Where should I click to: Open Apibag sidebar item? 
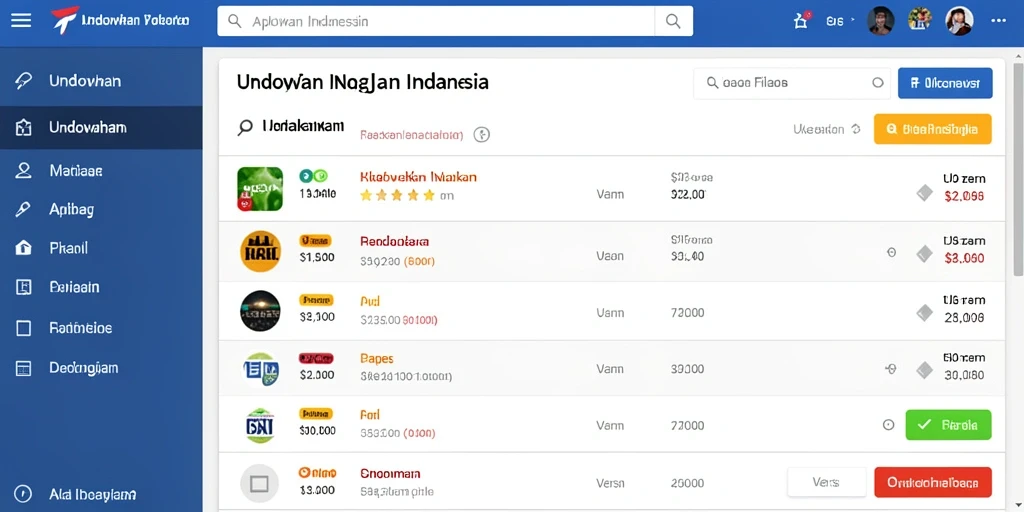coord(101,210)
